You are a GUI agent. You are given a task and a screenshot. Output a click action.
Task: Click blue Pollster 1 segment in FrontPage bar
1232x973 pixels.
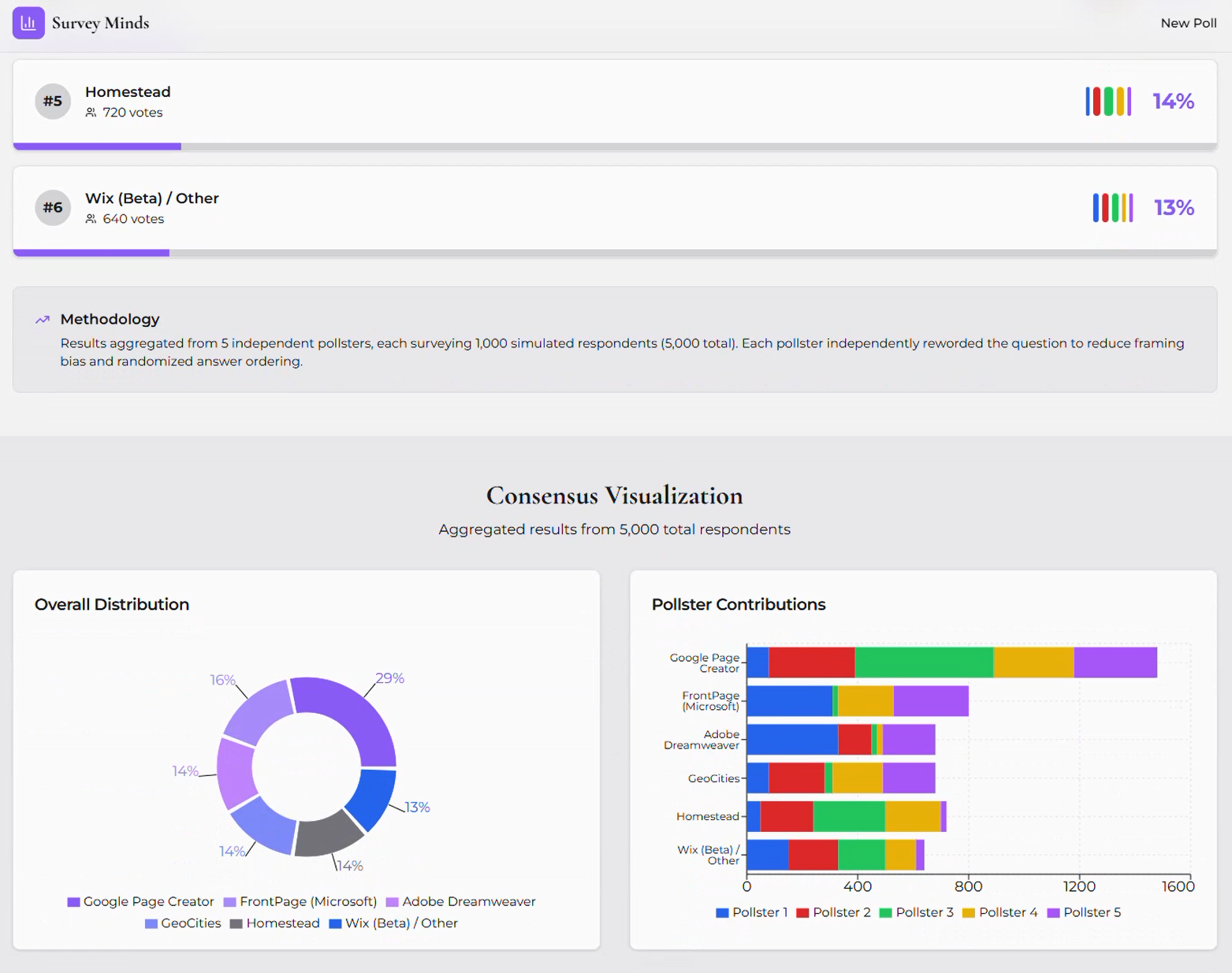[x=790, y=701]
